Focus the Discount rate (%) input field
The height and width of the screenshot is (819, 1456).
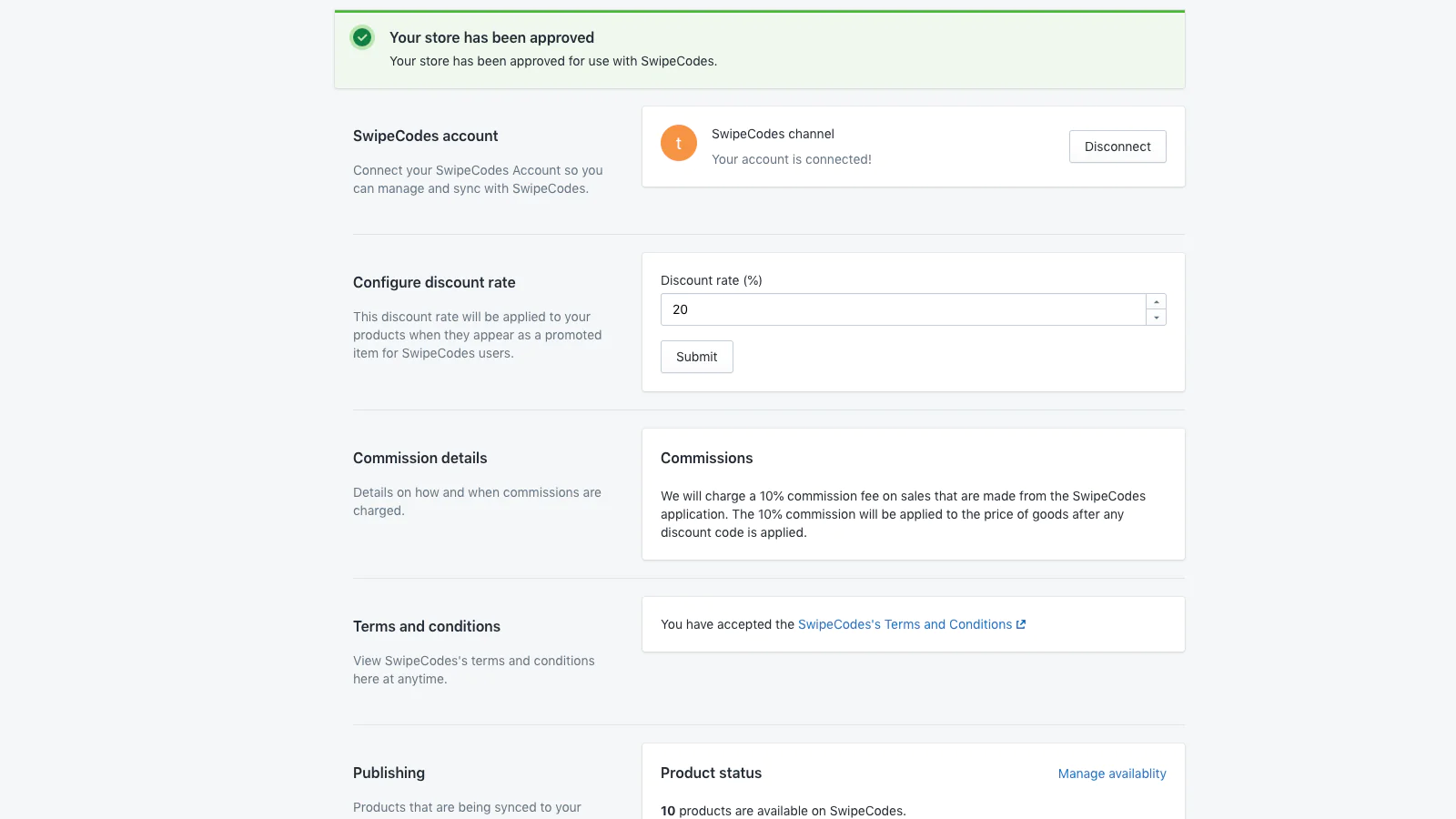pos(903,309)
